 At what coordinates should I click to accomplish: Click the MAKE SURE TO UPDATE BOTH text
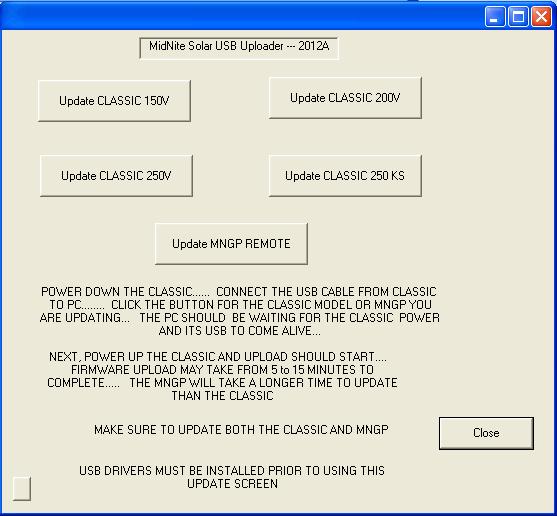241,430
